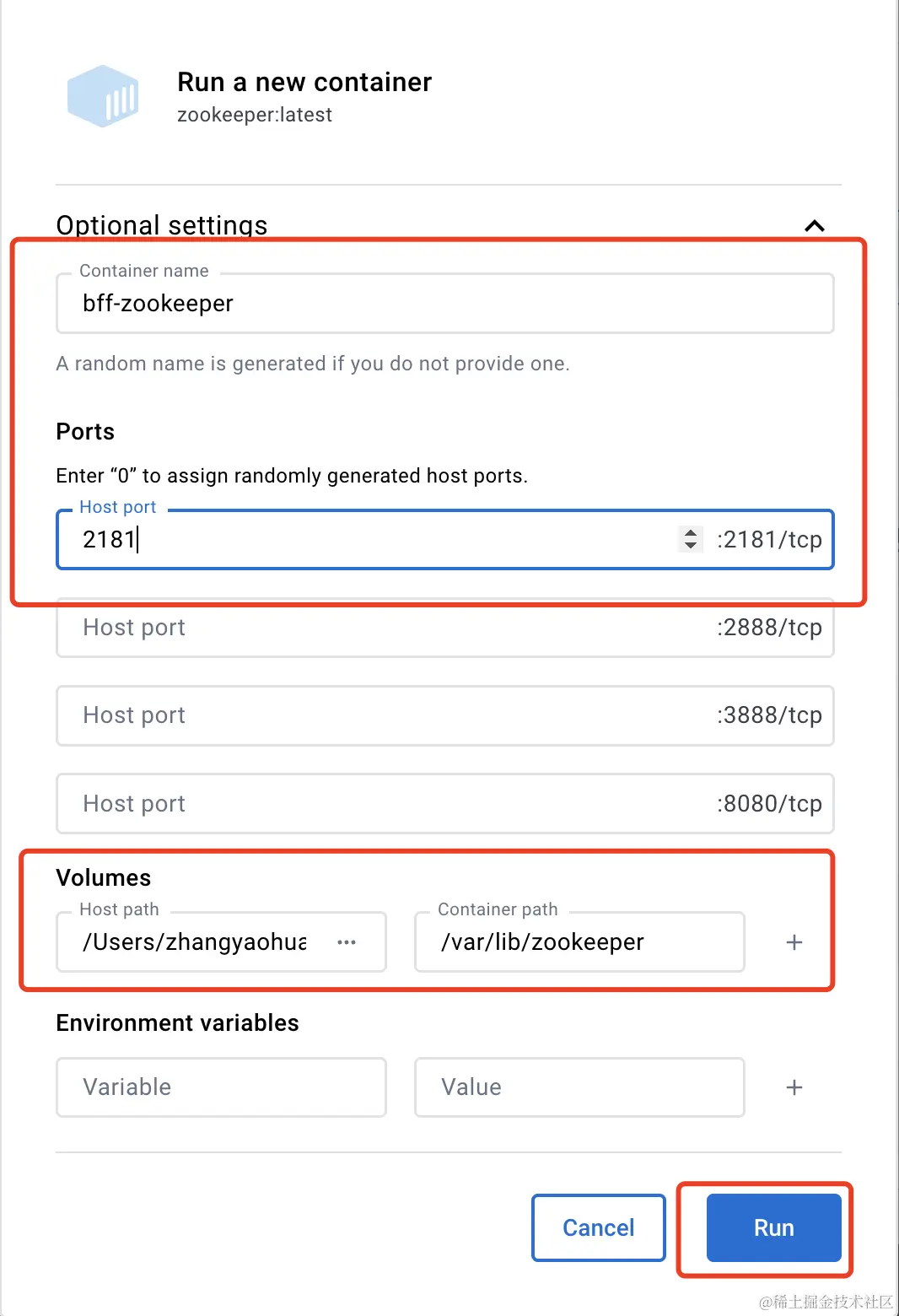899x1316 pixels.
Task: Cancel creating the new container
Action: pyautogui.click(x=598, y=1227)
